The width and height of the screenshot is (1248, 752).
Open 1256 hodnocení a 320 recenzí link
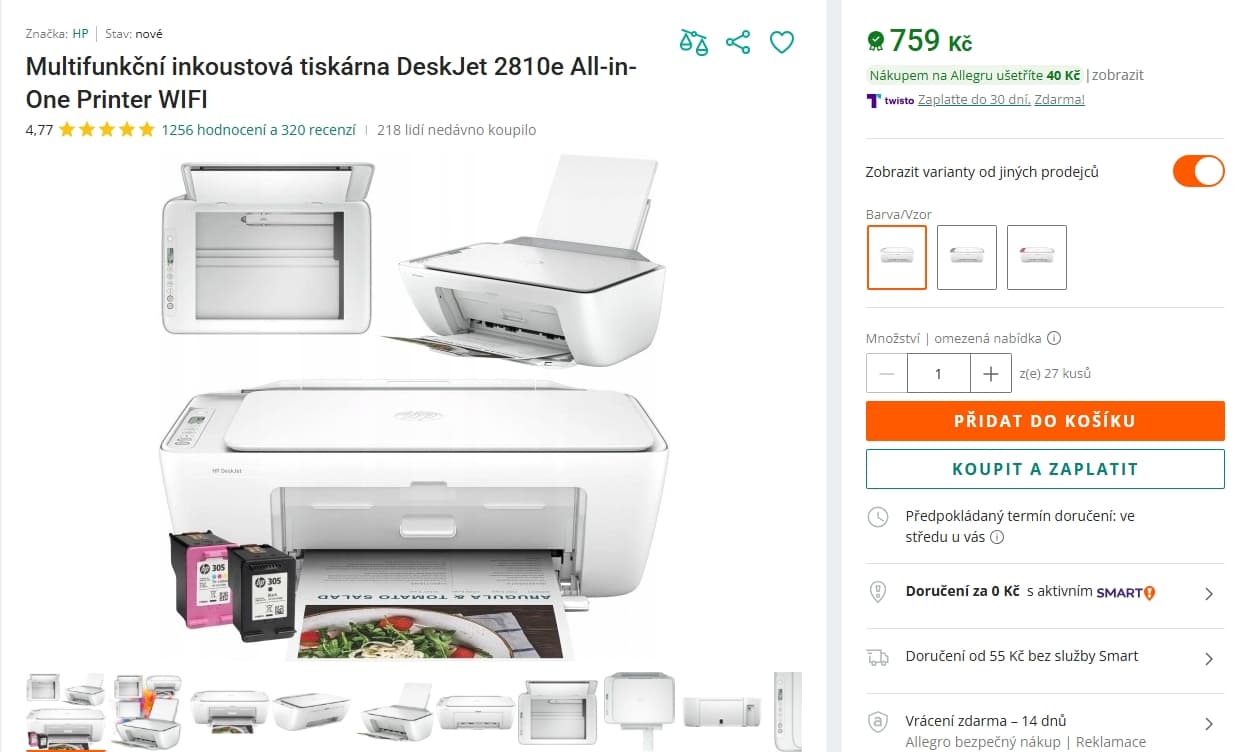(x=258, y=130)
